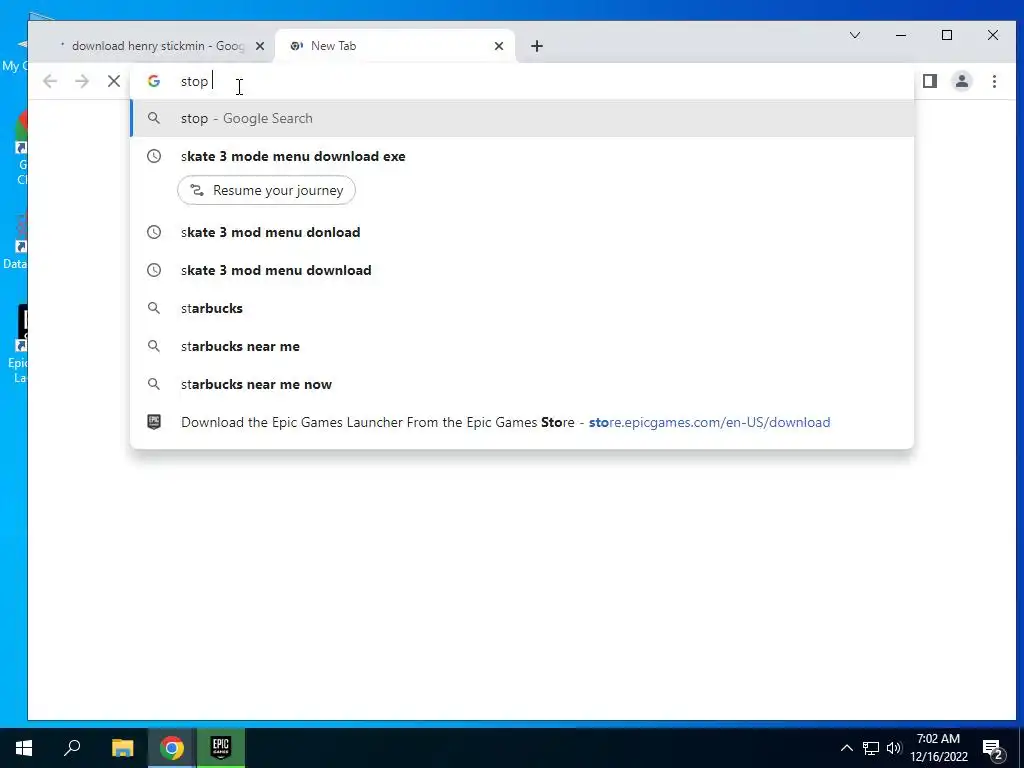
Task: Open the side panel icon
Action: (x=930, y=81)
